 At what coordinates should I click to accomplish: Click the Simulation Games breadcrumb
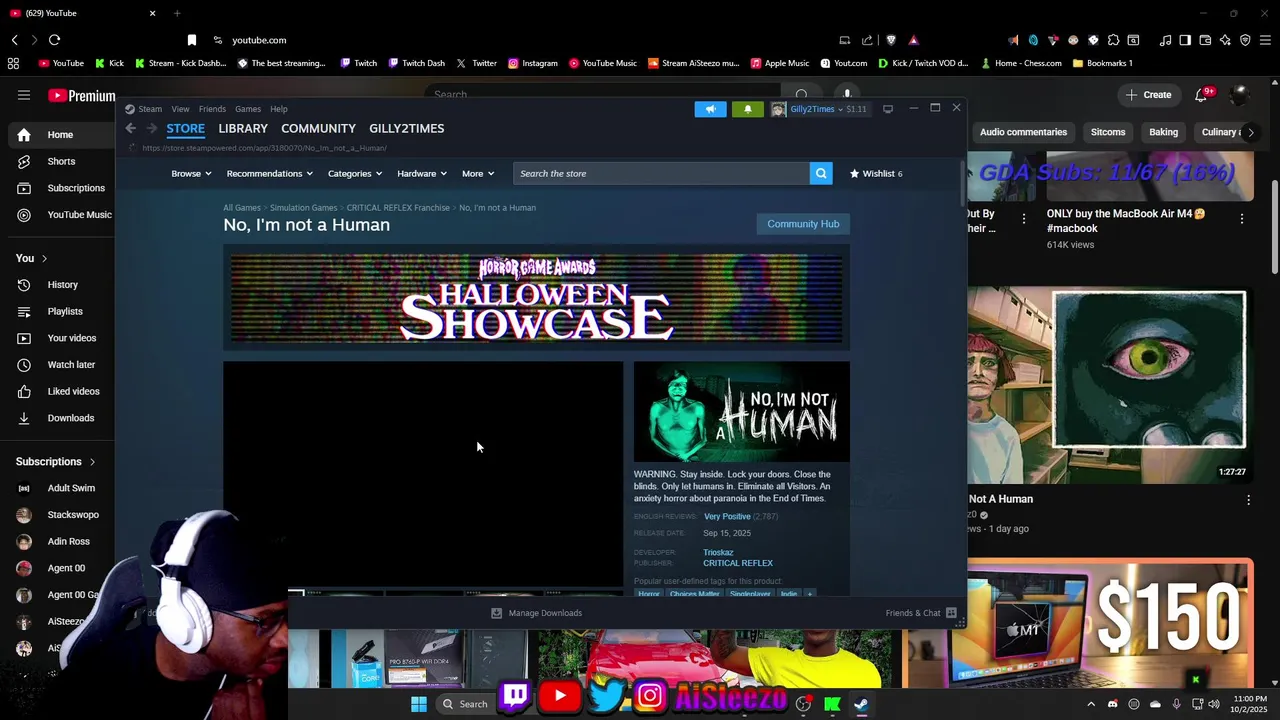pyautogui.click(x=303, y=208)
